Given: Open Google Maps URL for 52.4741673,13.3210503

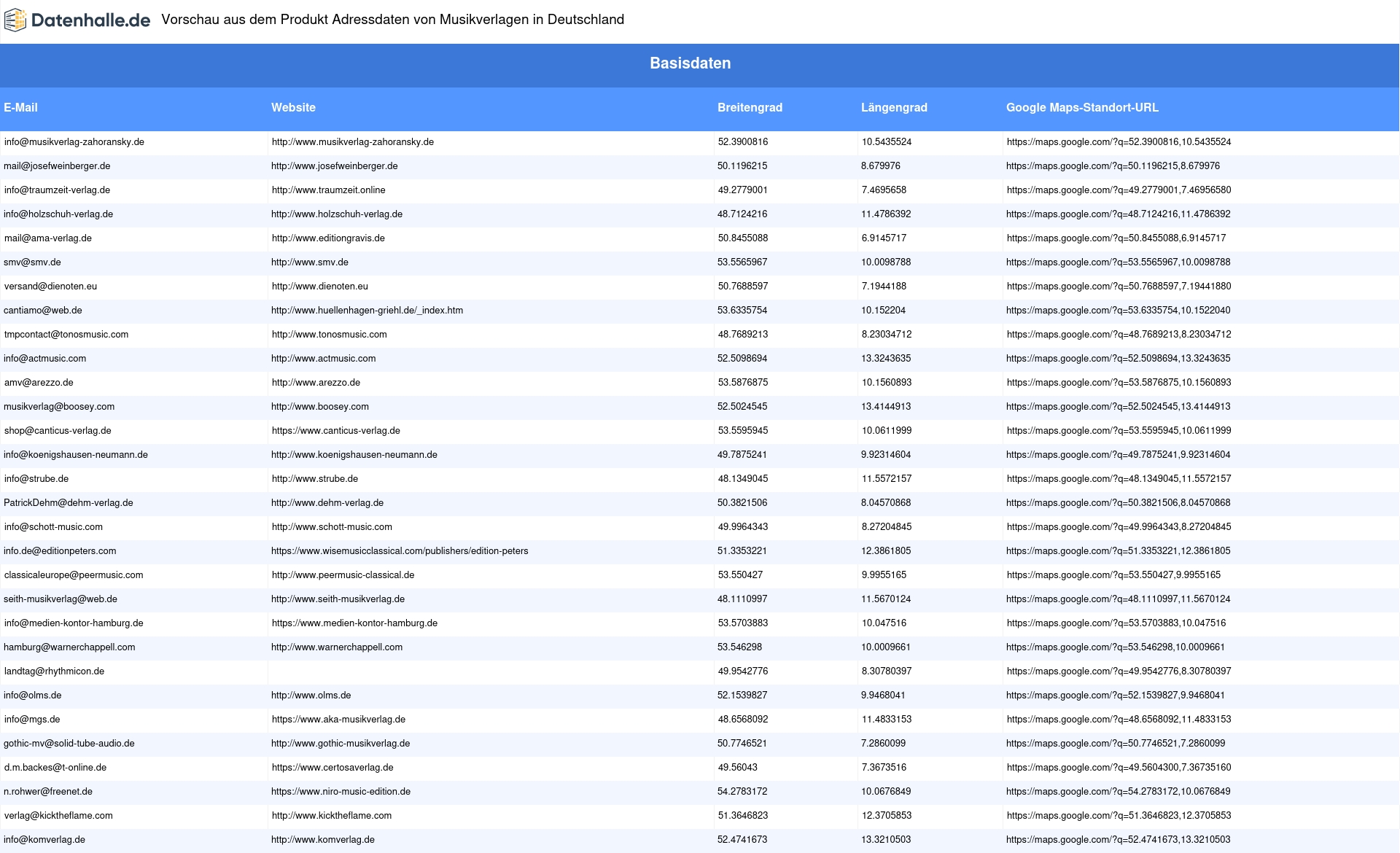Looking at the screenshot, I should [1118, 840].
